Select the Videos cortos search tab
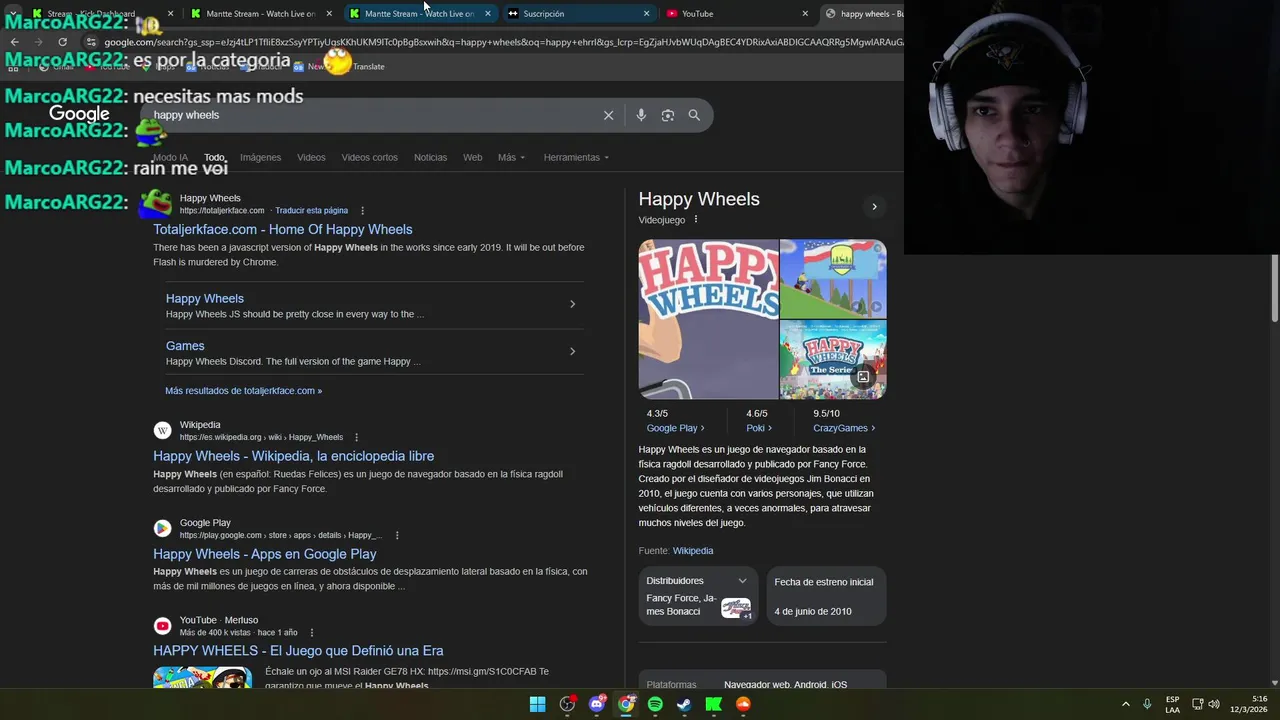The height and width of the screenshot is (720, 1280). click(369, 157)
